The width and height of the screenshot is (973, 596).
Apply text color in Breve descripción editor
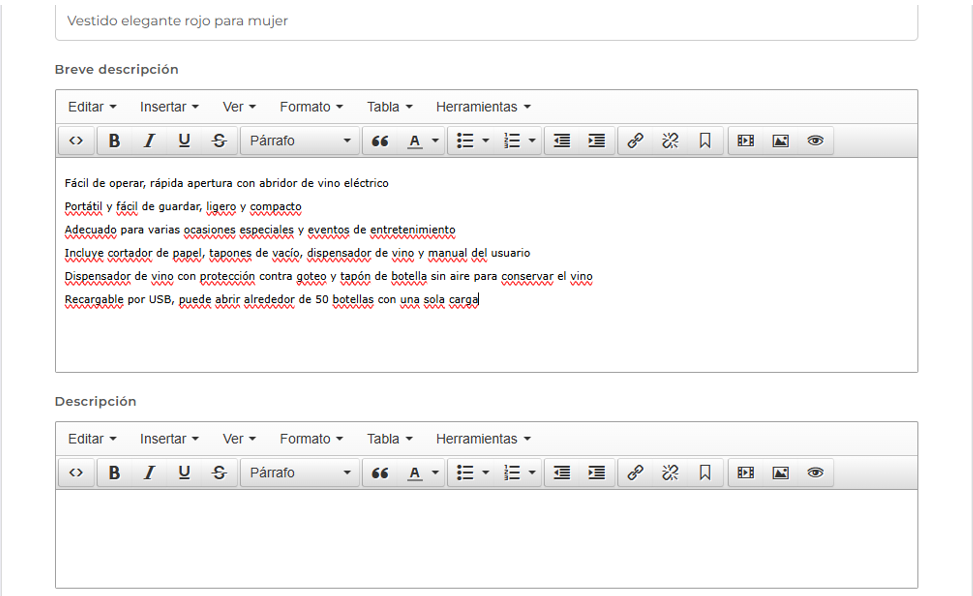(x=415, y=141)
